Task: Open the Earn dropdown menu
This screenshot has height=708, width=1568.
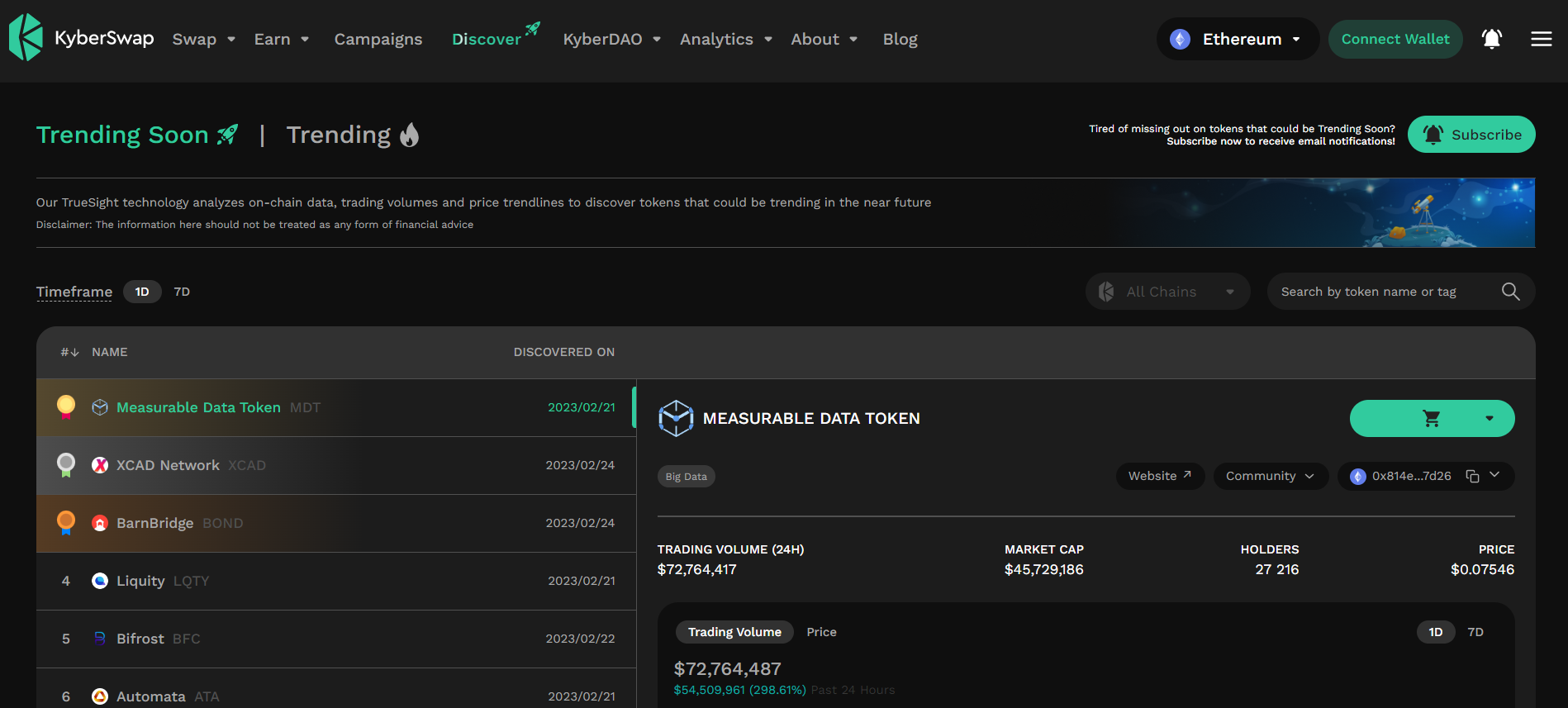Action: 282,39
